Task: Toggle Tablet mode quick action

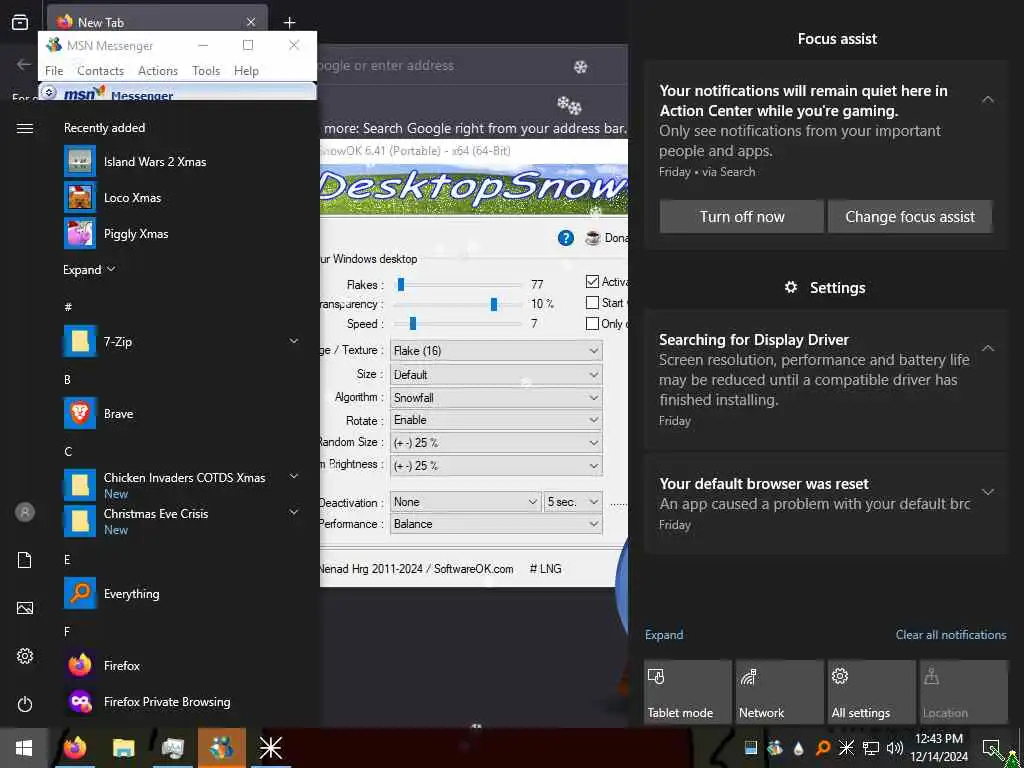Action: [688, 692]
